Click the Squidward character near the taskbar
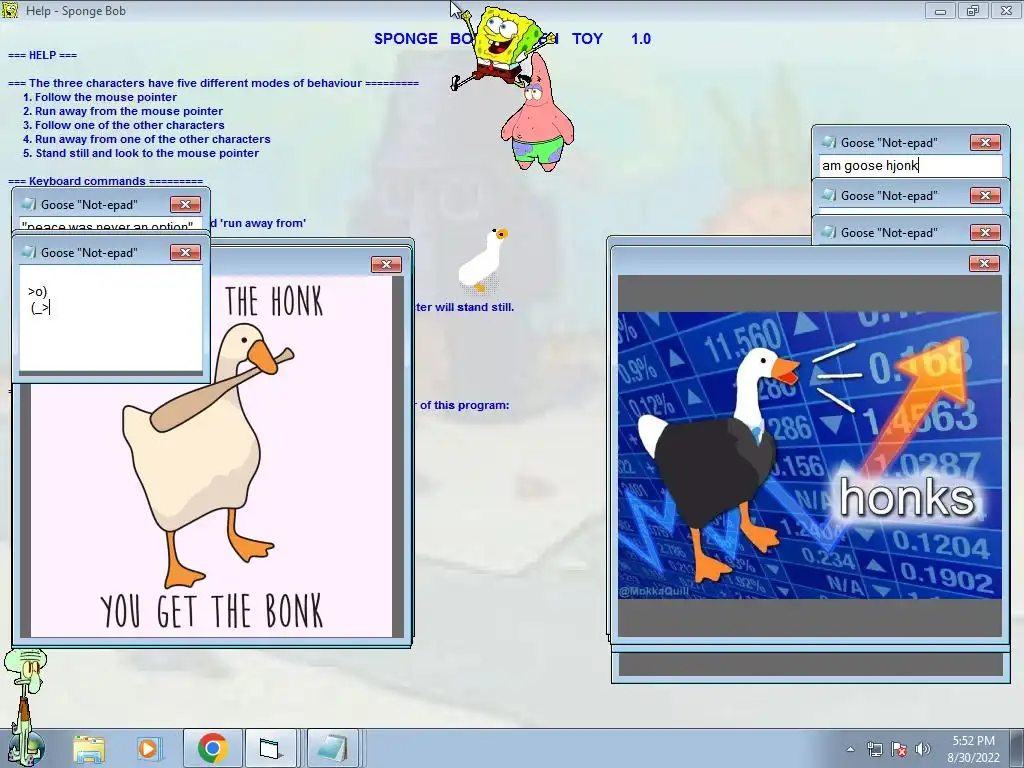The image size is (1024, 768). tap(25, 705)
